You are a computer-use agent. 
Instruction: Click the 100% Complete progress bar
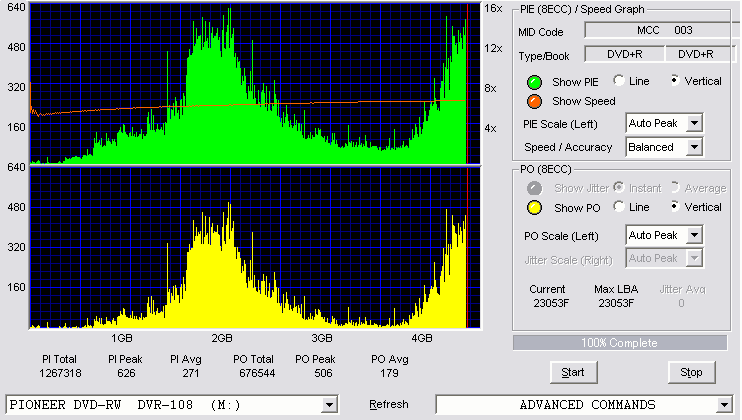pos(620,343)
